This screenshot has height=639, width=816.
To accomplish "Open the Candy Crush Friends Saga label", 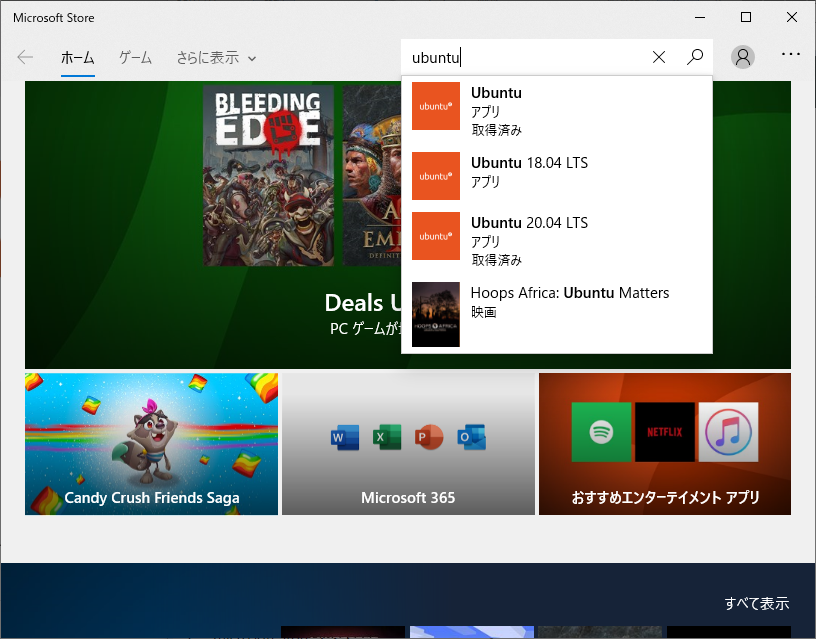I will pos(152,498).
